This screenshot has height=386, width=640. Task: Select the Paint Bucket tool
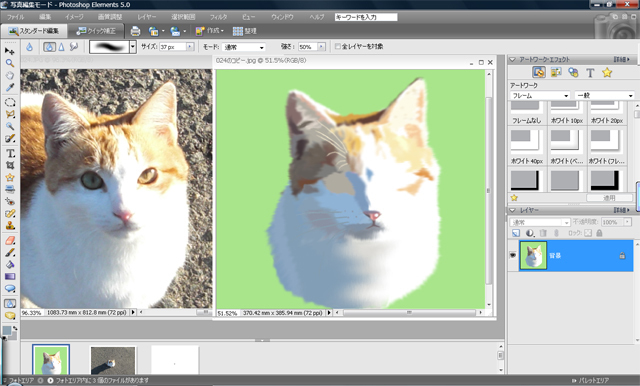pyautogui.click(x=10, y=264)
